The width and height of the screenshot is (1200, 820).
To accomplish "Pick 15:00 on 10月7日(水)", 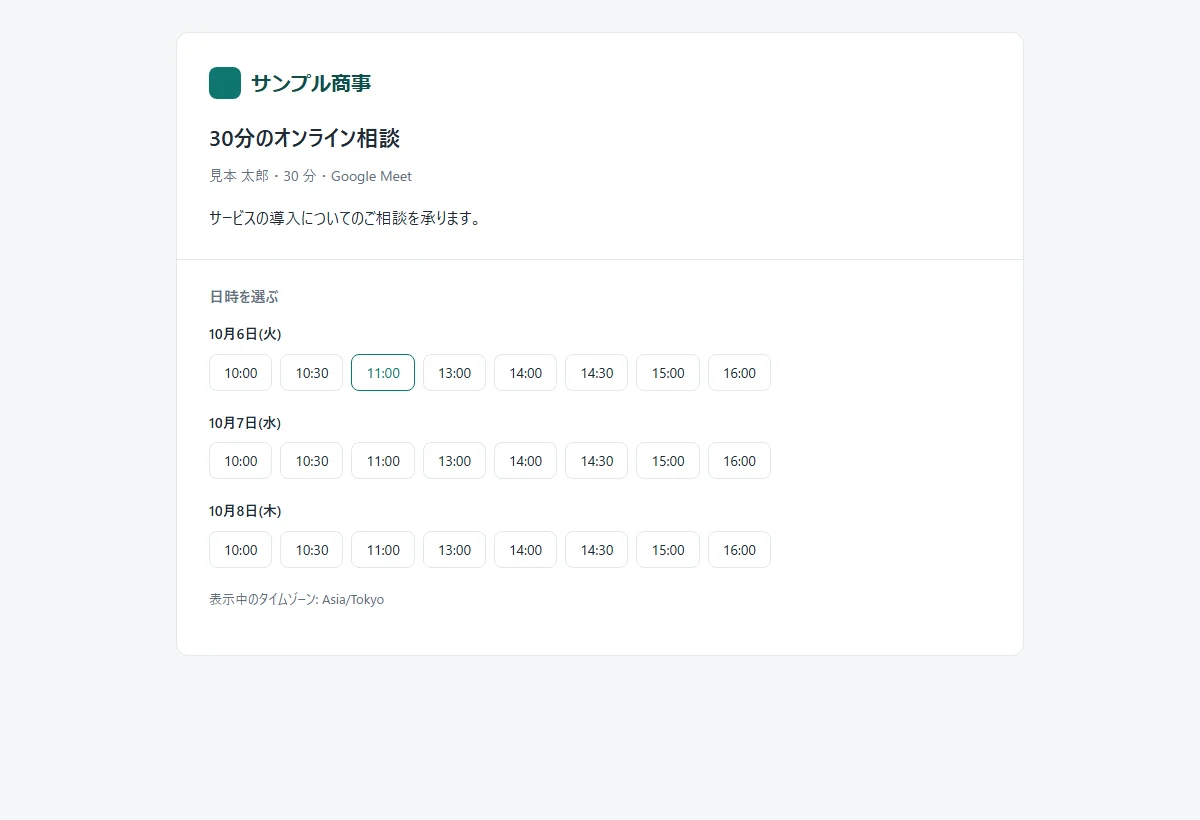I will [x=668, y=461].
